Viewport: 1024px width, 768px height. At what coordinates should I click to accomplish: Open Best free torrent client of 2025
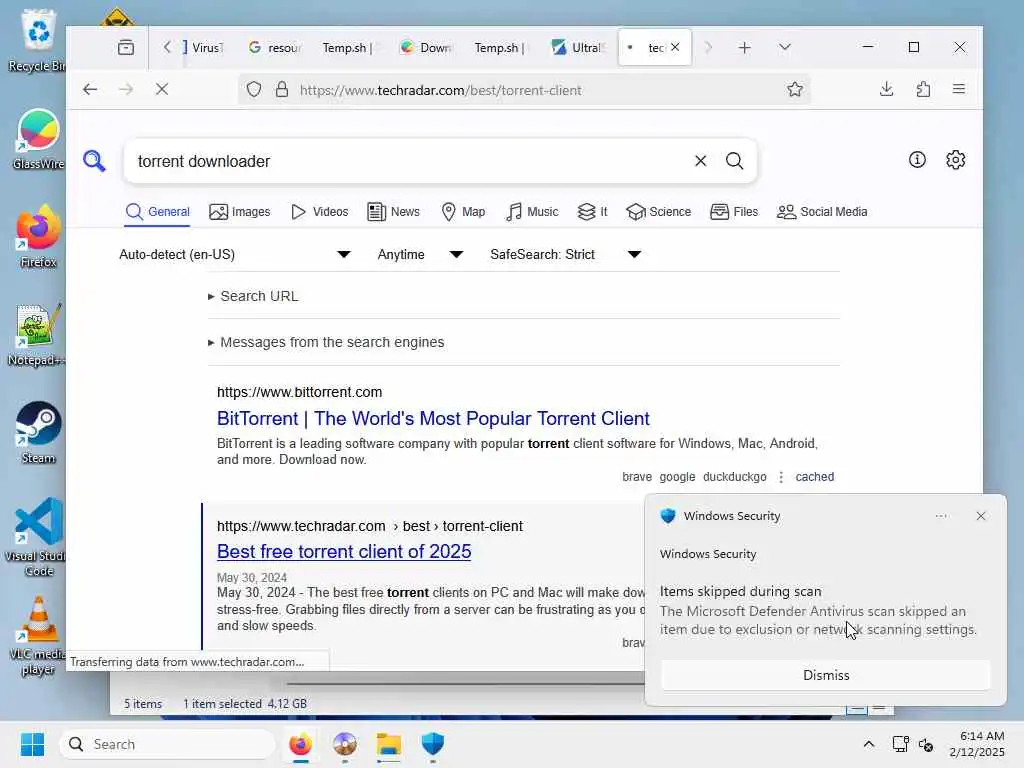click(344, 552)
